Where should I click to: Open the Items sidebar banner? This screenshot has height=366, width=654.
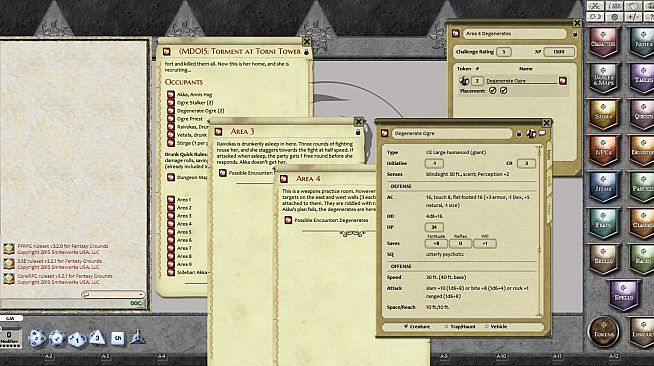tap(603, 187)
